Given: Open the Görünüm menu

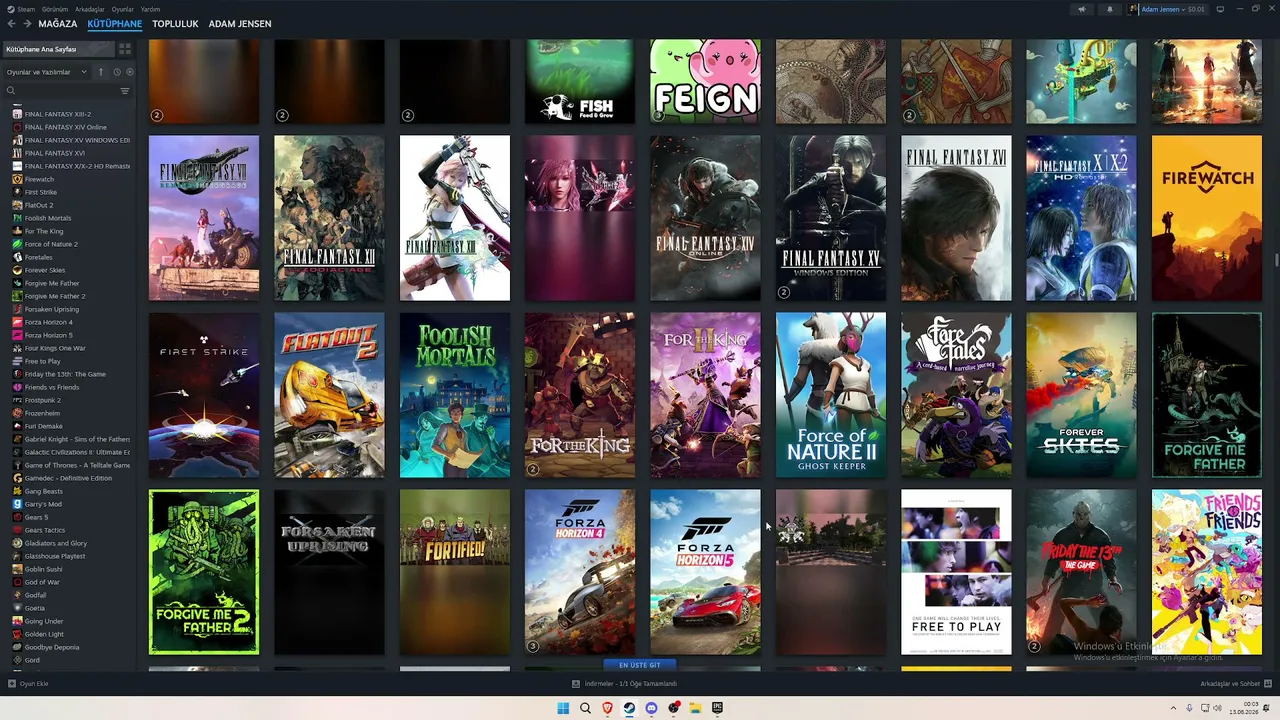Looking at the screenshot, I should [x=56, y=9].
